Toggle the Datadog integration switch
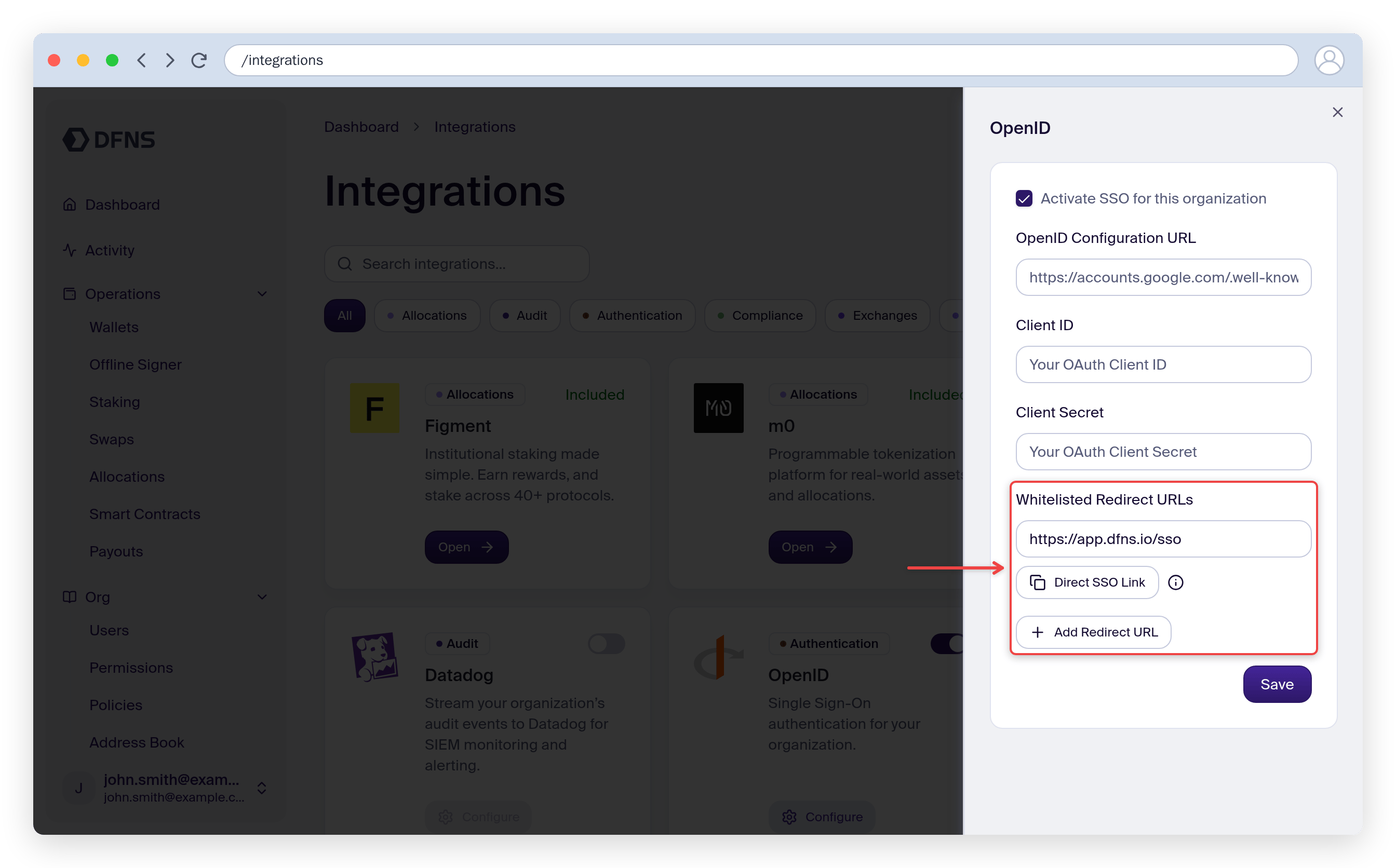Viewport: 1396px width, 868px height. [x=606, y=644]
